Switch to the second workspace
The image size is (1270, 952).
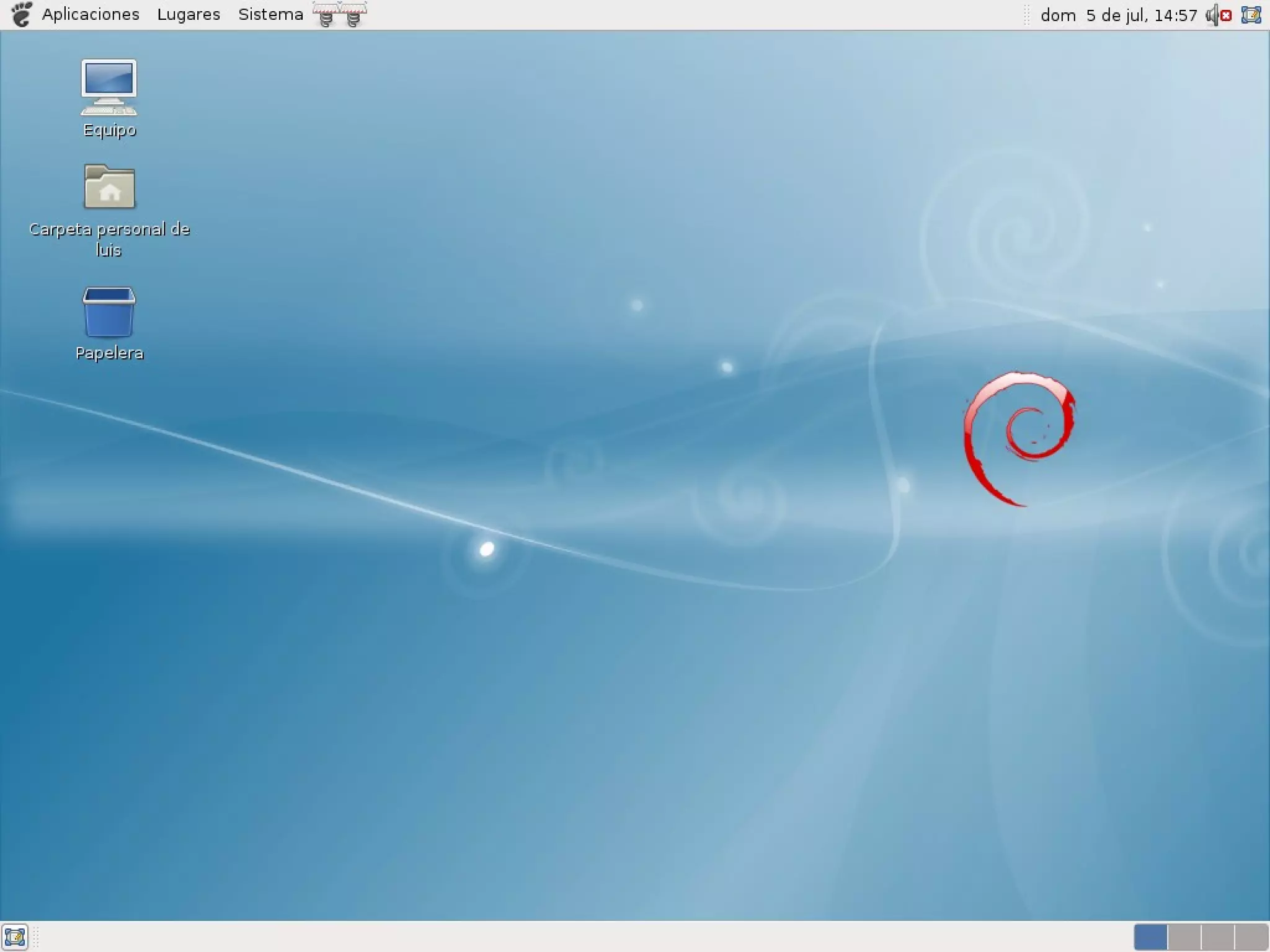pos(1184,937)
